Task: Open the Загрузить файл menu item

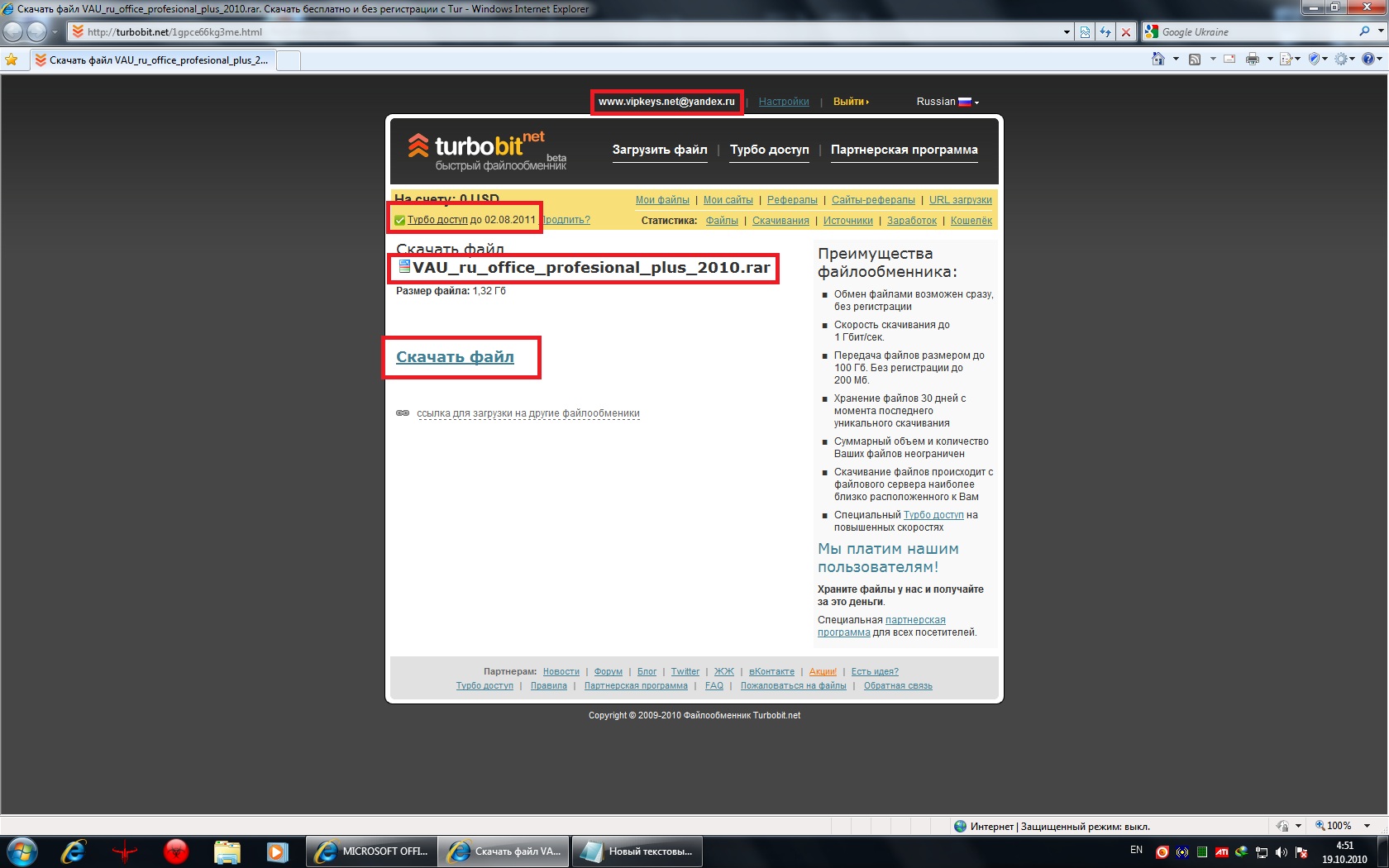Action: [660, 150]
